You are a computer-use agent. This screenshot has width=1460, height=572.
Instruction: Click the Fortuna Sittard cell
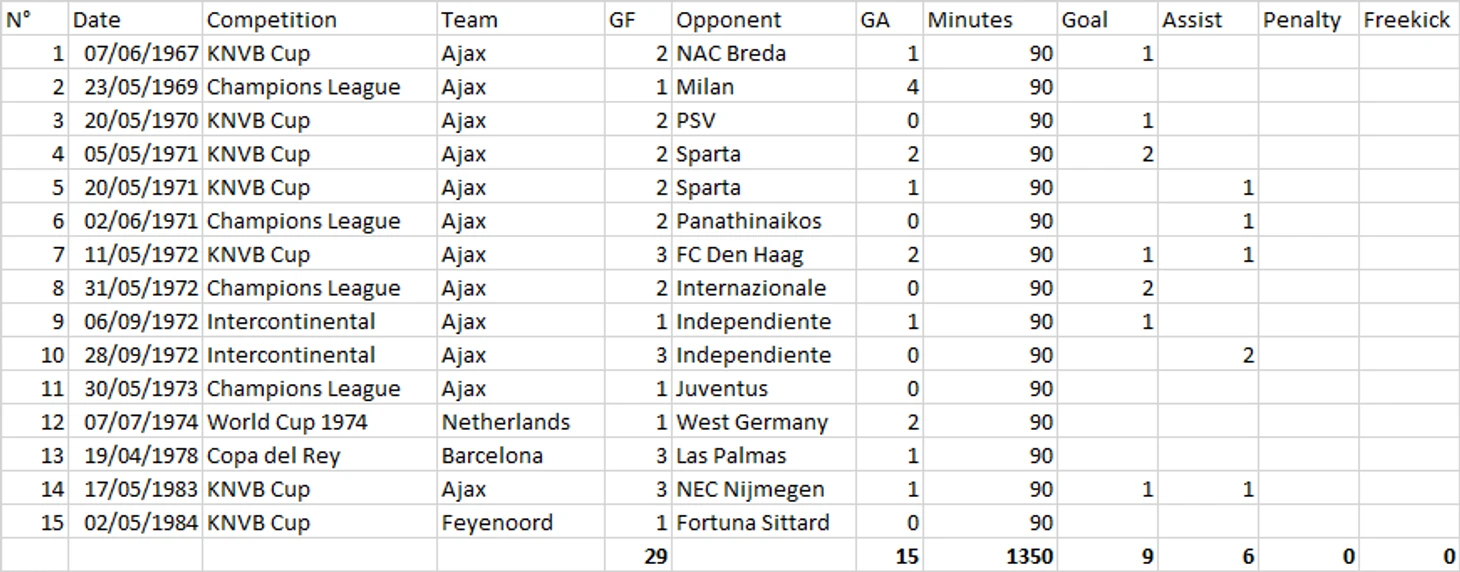764,523
